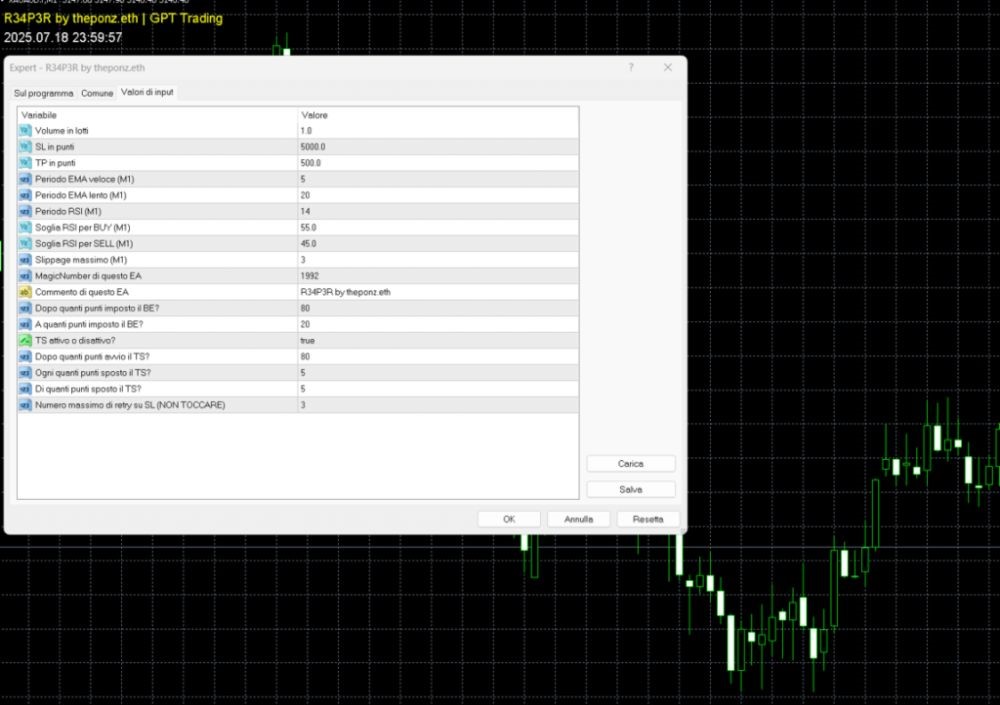Click the Salva button
1000x705 pixels.
click(x=631, y=490)
